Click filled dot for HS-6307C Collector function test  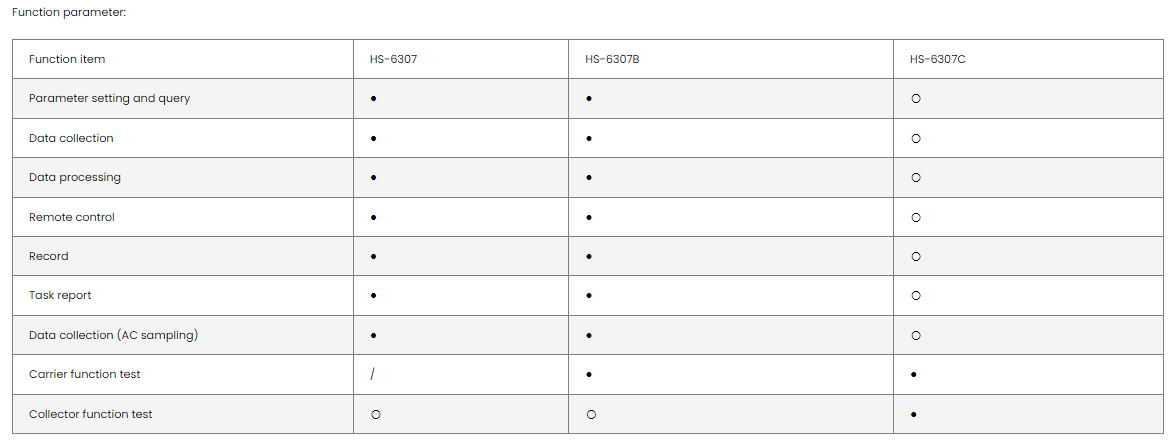pyautogui.click(x=915, y=414)
